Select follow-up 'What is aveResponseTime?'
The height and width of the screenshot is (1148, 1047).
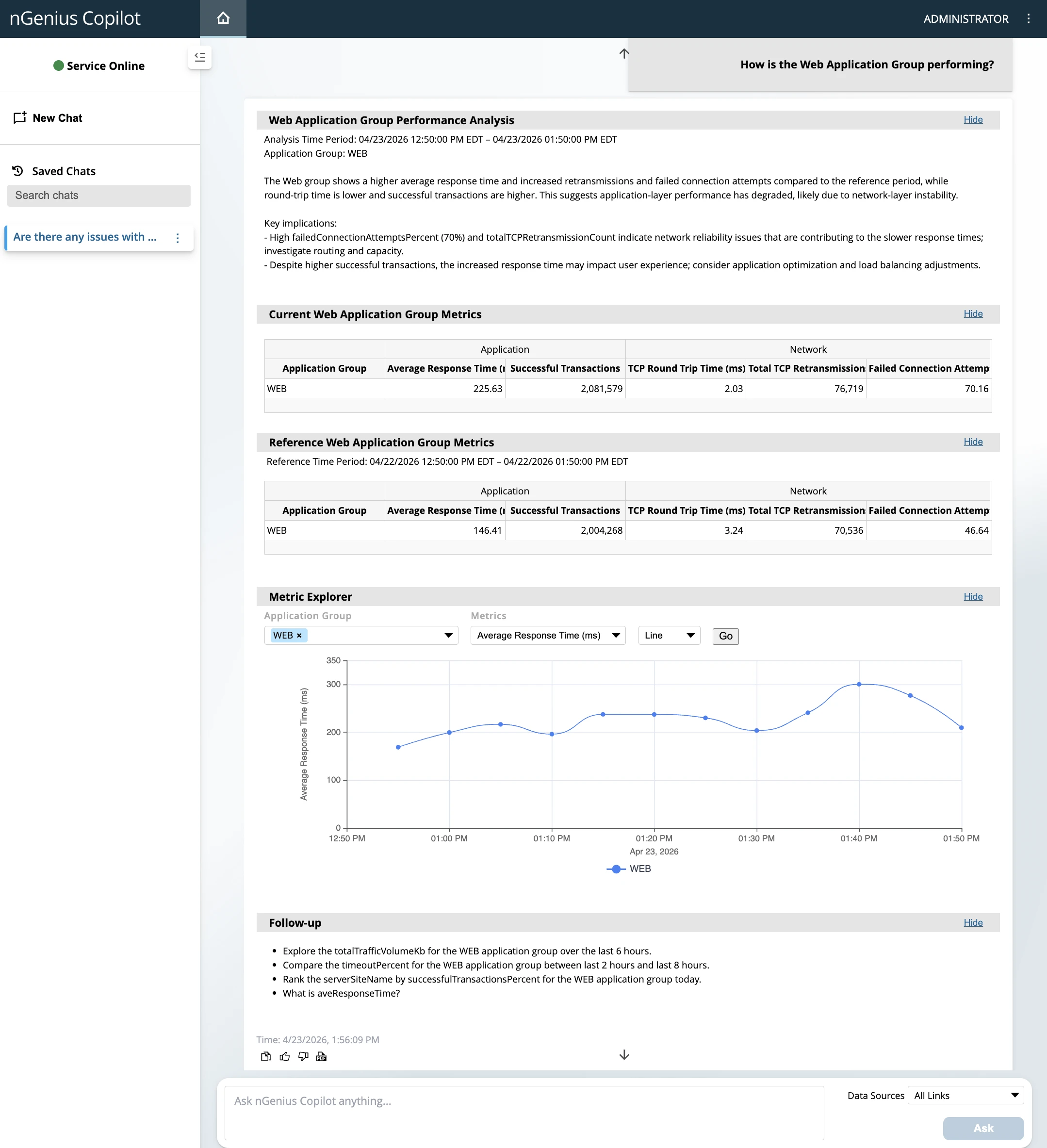coord(342,994)
